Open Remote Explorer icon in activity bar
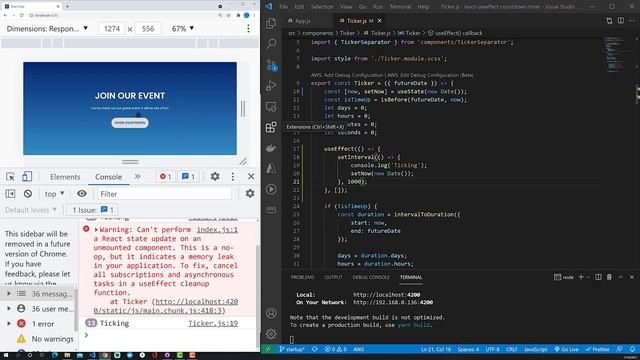 point(271,107)
